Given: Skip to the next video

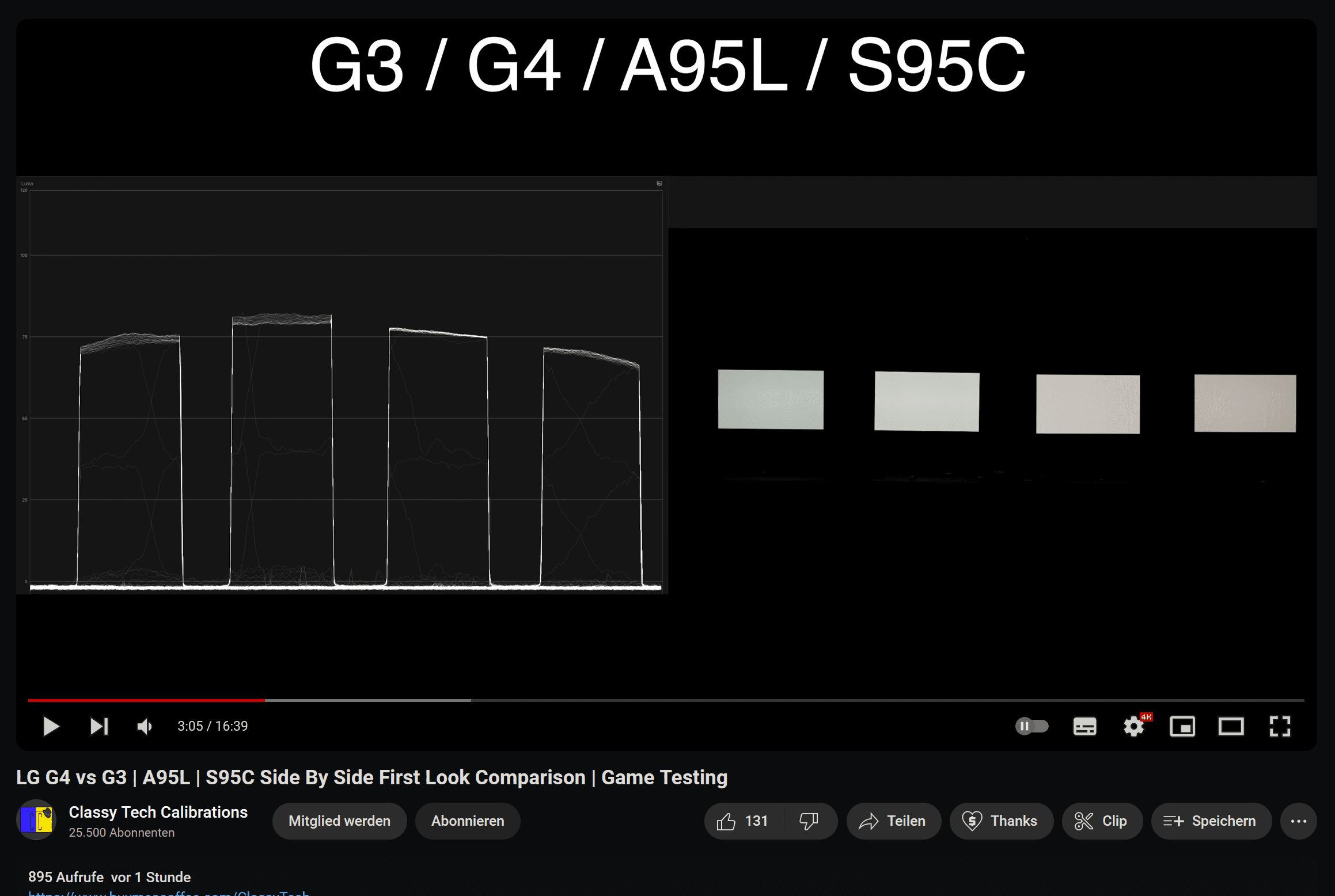Looking at the screenshot, I should 99,726.
